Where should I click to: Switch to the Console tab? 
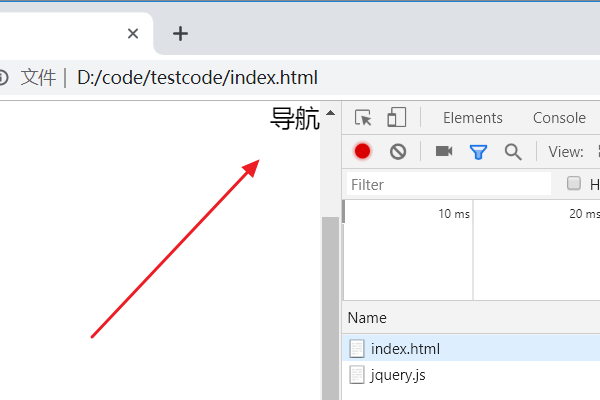(x=559, y=118)
